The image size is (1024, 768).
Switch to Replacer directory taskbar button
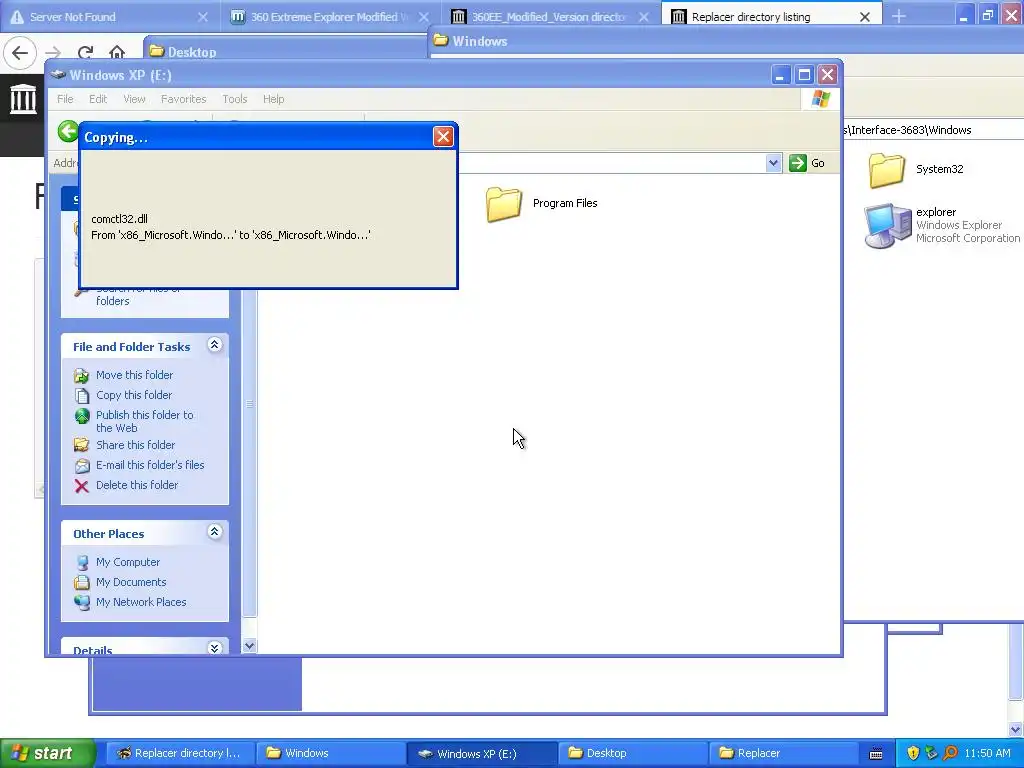180,753
